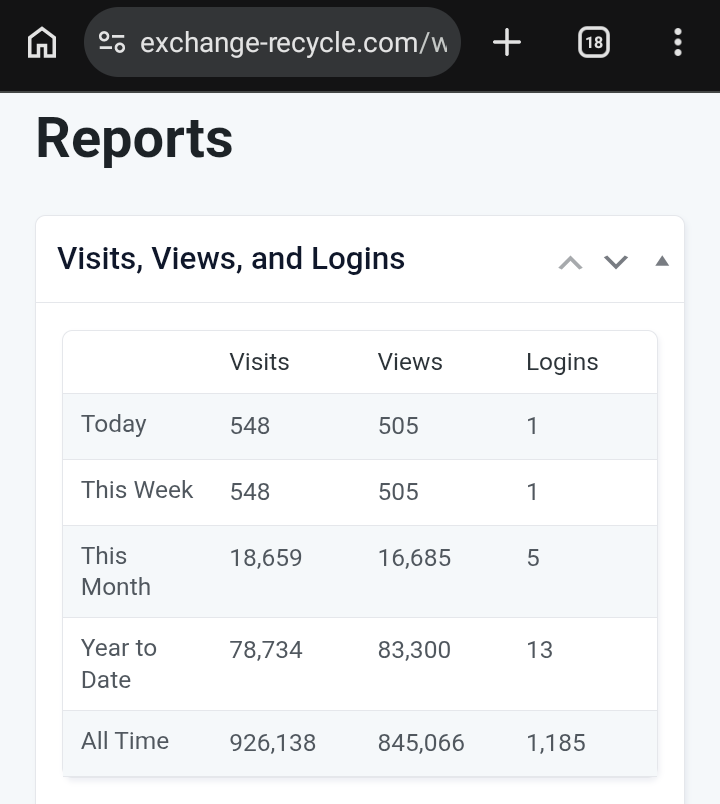The image size is (720, 804).
Task: Click the Visits, Views, and Logins title
Action: pyautogui.click(x=231, y=259)
